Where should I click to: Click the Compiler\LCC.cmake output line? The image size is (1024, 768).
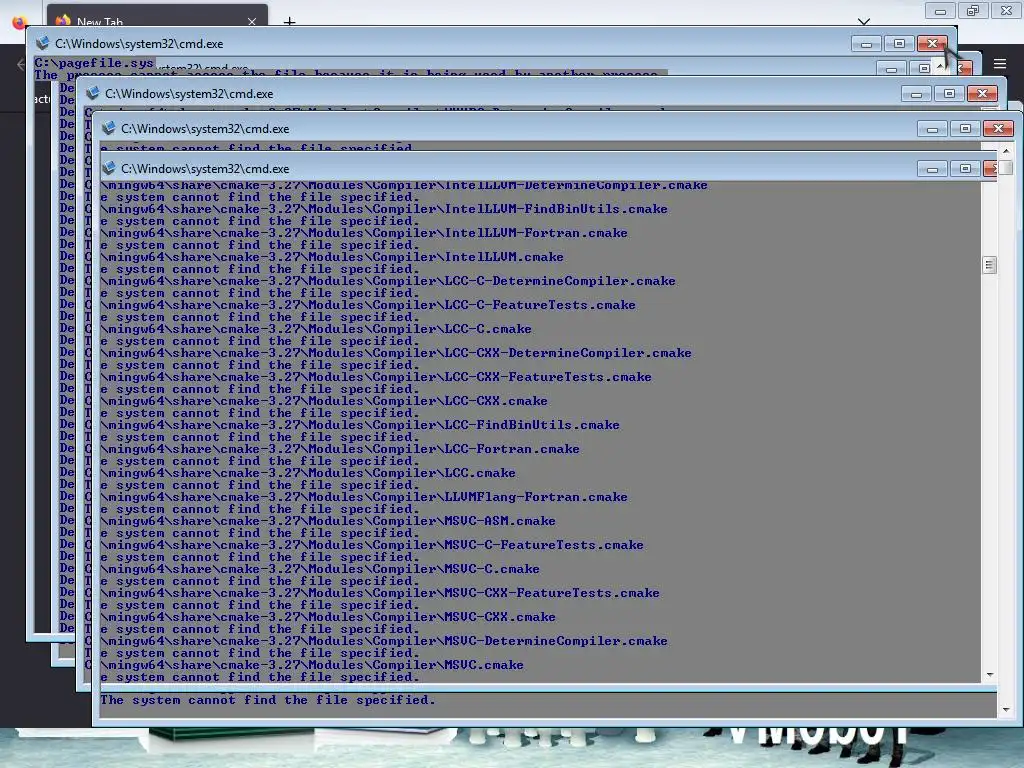[308, 473]
